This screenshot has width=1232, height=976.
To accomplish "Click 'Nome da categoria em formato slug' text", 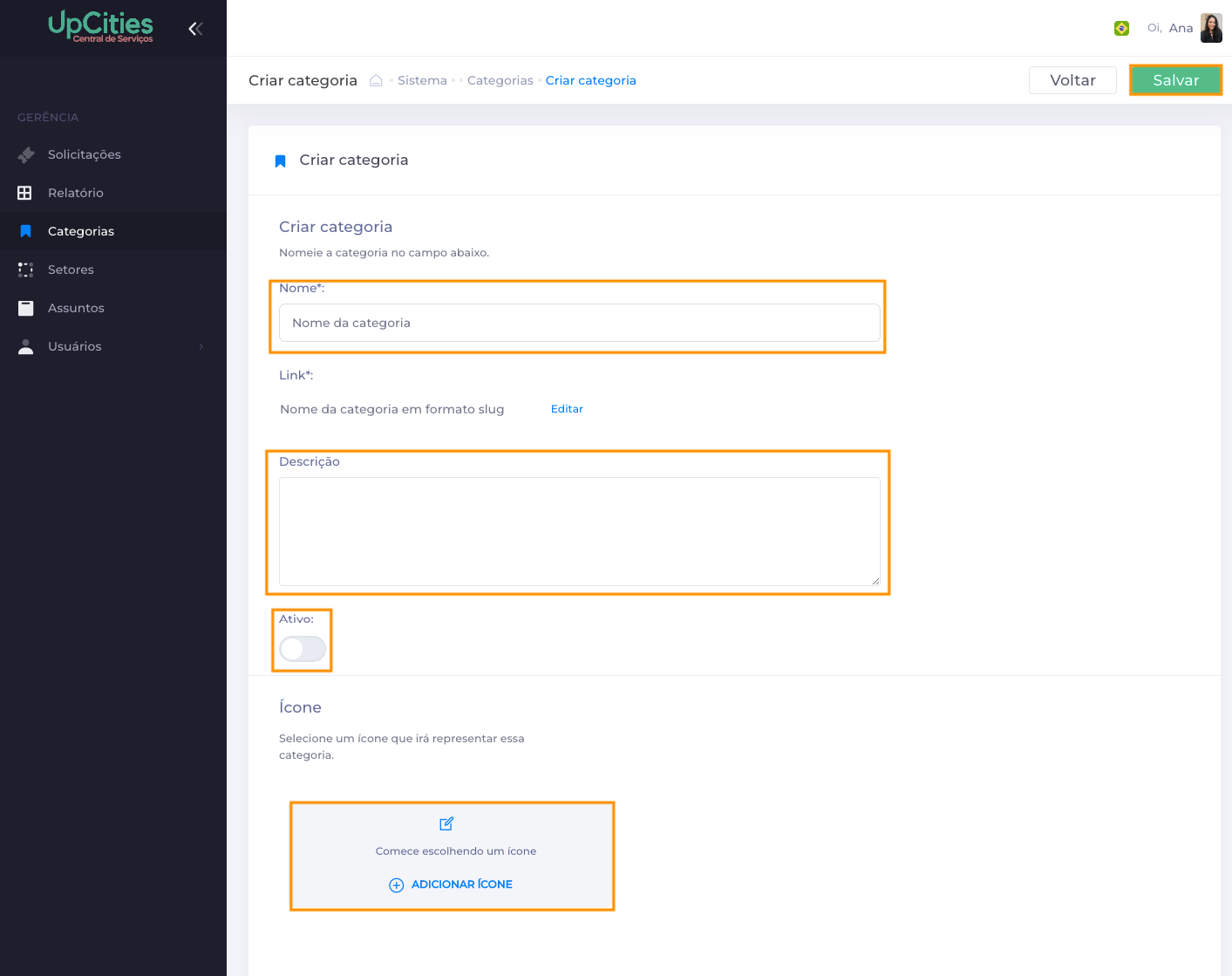I will [x=392, y=409].
